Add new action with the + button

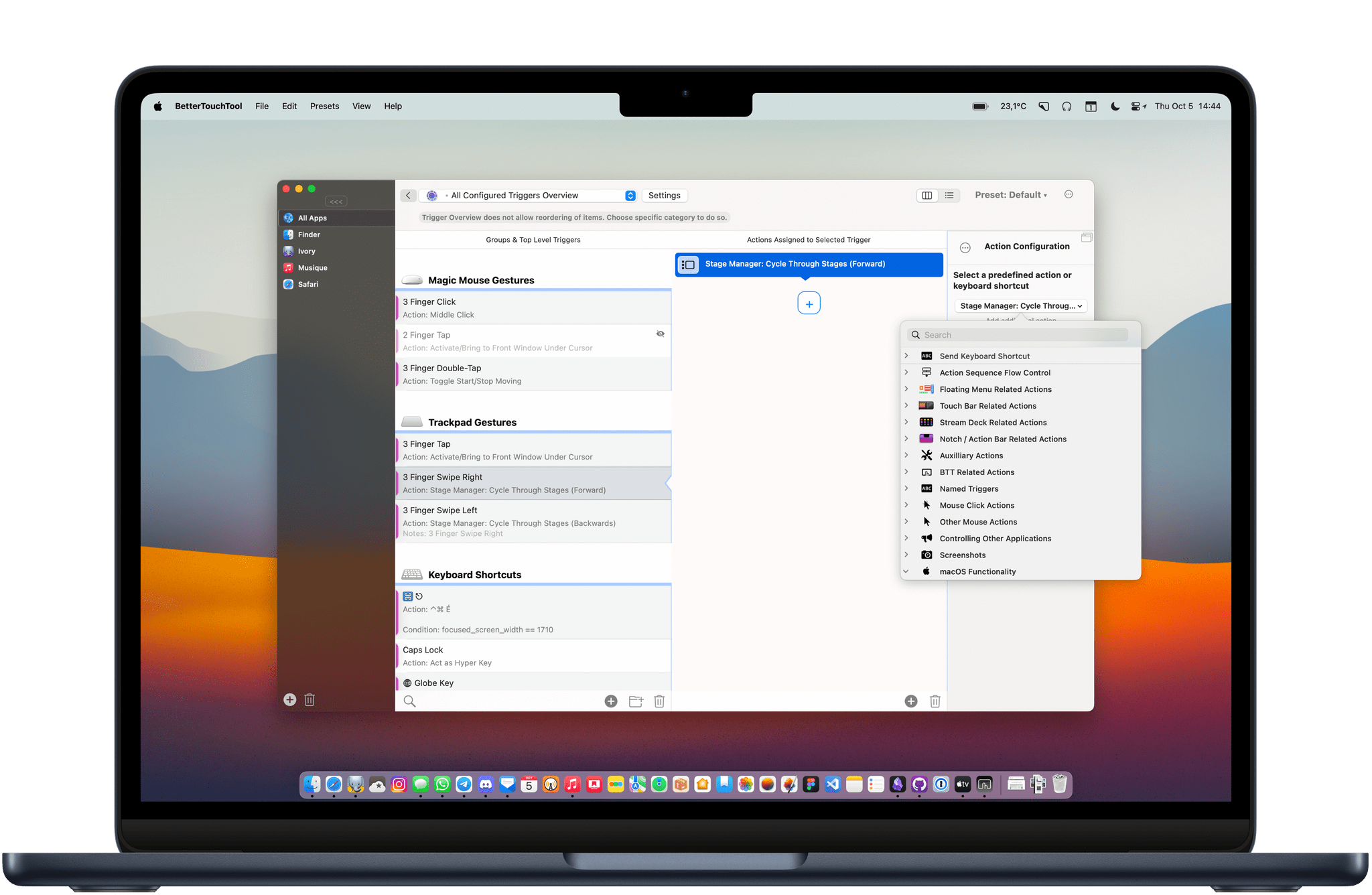809,304
